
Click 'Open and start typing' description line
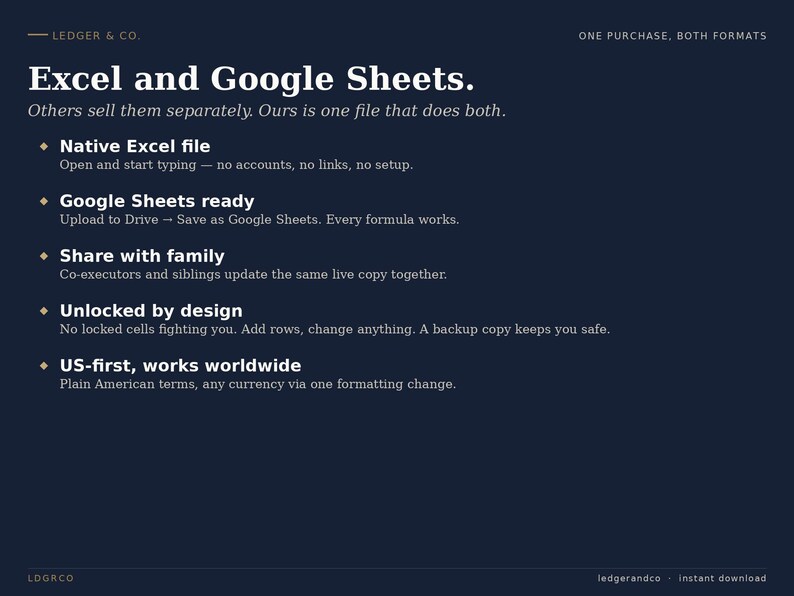coord(236,165)
